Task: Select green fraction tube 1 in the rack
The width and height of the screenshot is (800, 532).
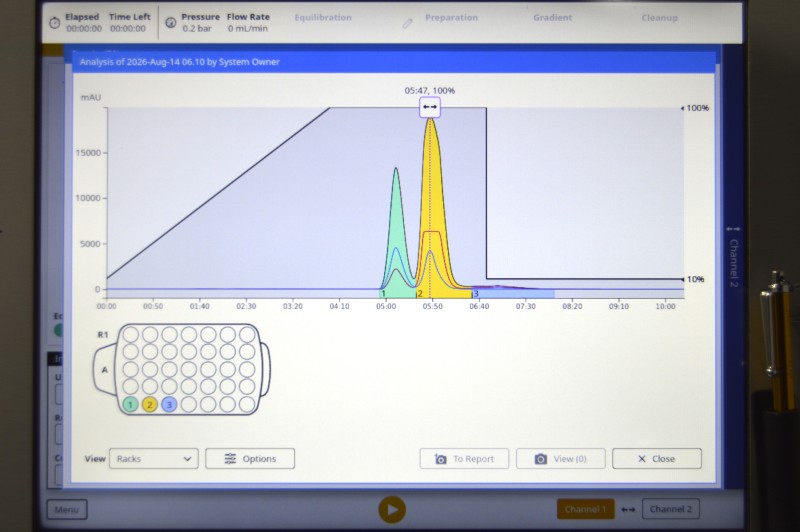Action: 130,404
